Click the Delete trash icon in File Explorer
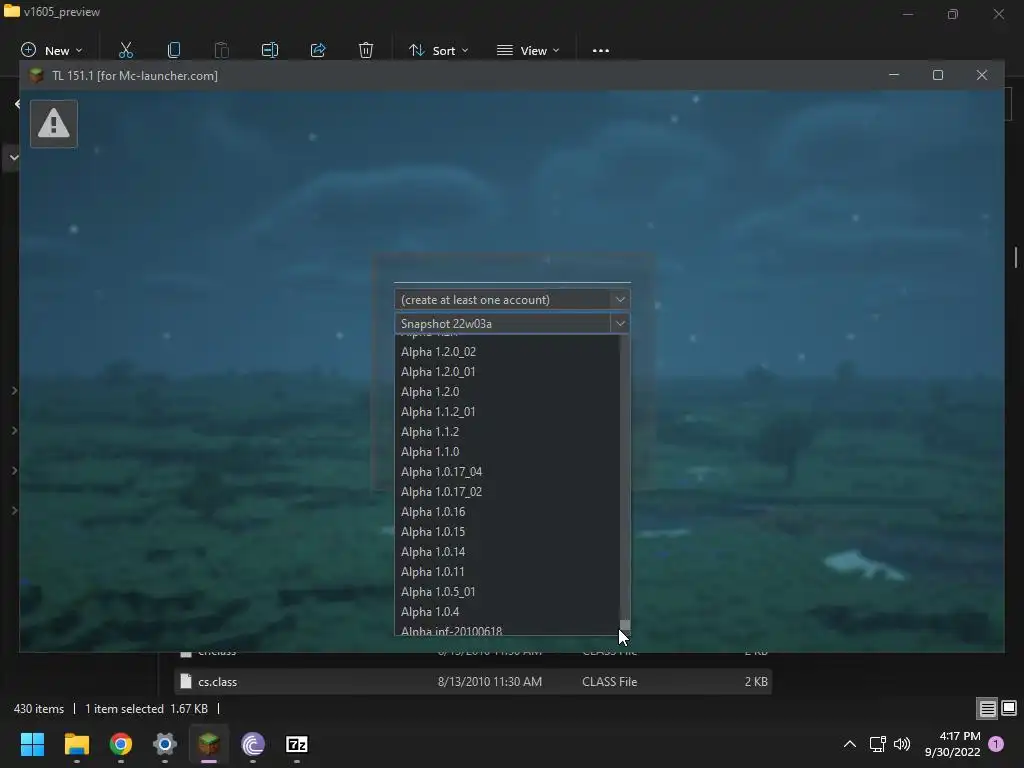Viewport: 1024px width, 768px height. 366,50
